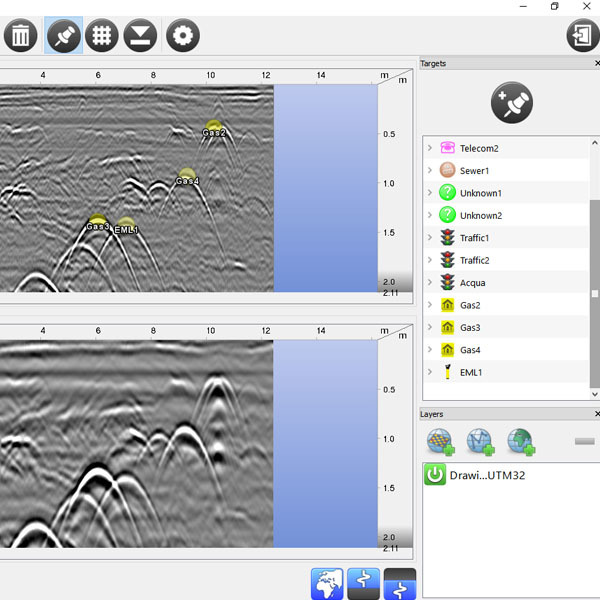Remove layer using the gray minus button
Viewport: 600px width, 600px height.
point(585,441)
